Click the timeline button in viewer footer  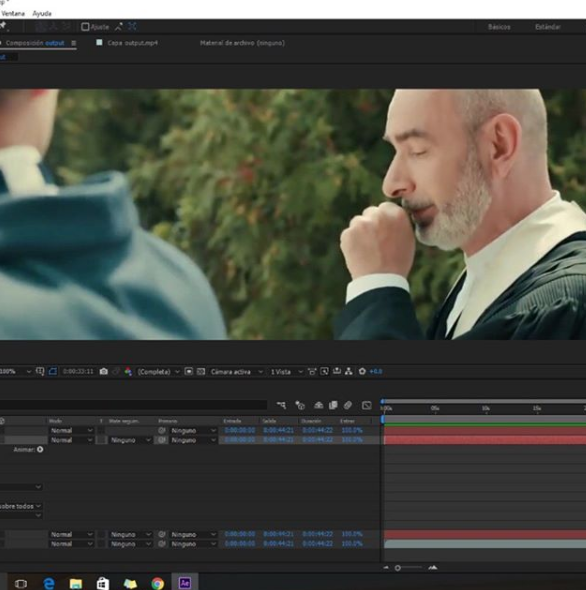337,371
